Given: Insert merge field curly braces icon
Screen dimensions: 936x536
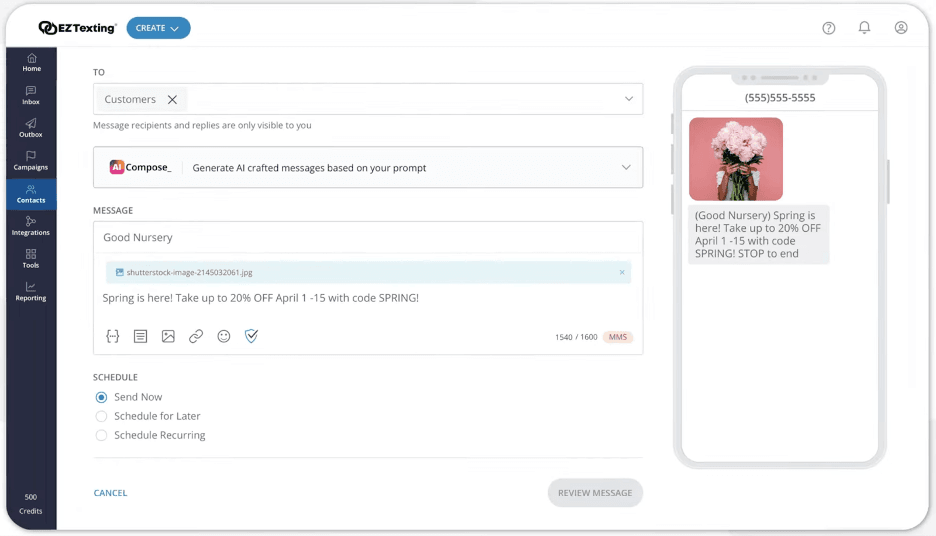Looking at the screenshot, I should tap(112, 336).
